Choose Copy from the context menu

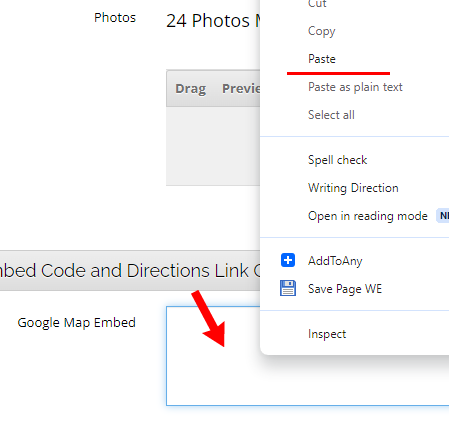pyautogui.click(x=322, y=31)
